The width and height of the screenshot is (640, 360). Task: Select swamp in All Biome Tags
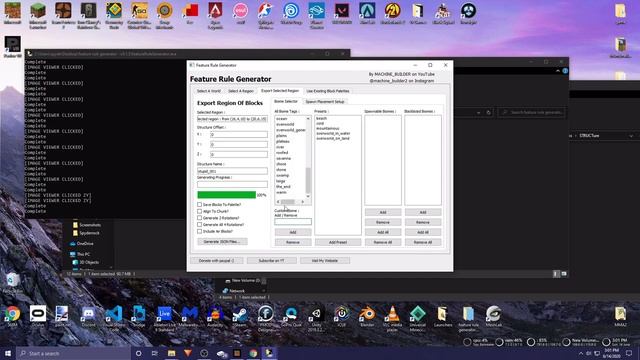282,176
